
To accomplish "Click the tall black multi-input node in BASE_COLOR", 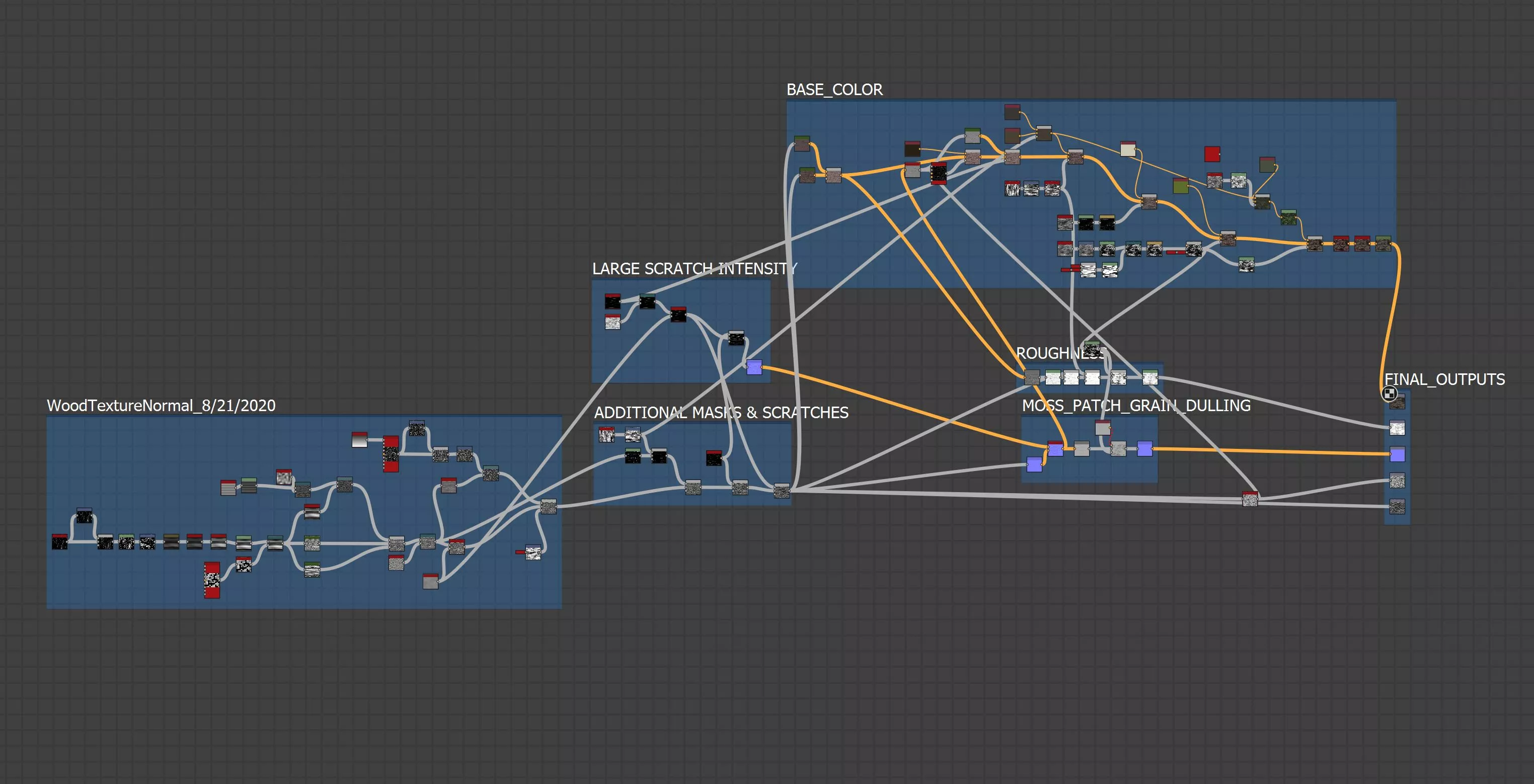I will 939,173.
